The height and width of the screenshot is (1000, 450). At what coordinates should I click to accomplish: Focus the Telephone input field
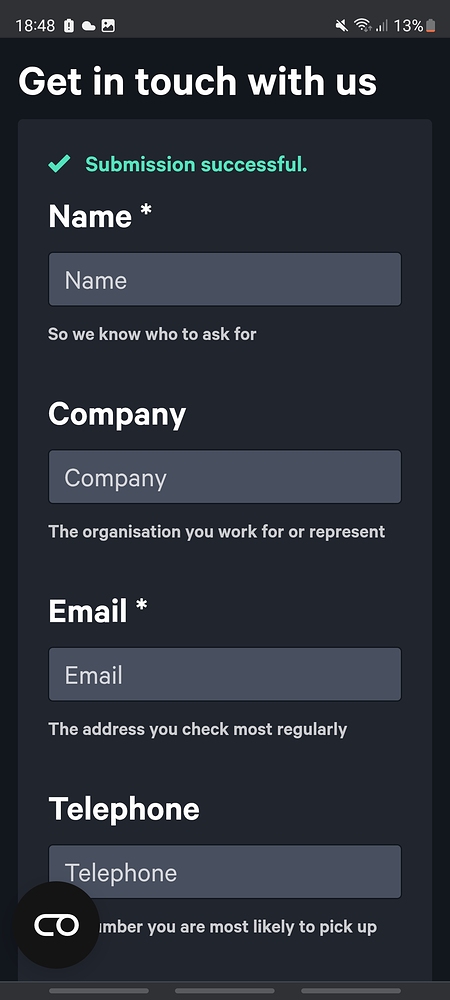(225, 872)
